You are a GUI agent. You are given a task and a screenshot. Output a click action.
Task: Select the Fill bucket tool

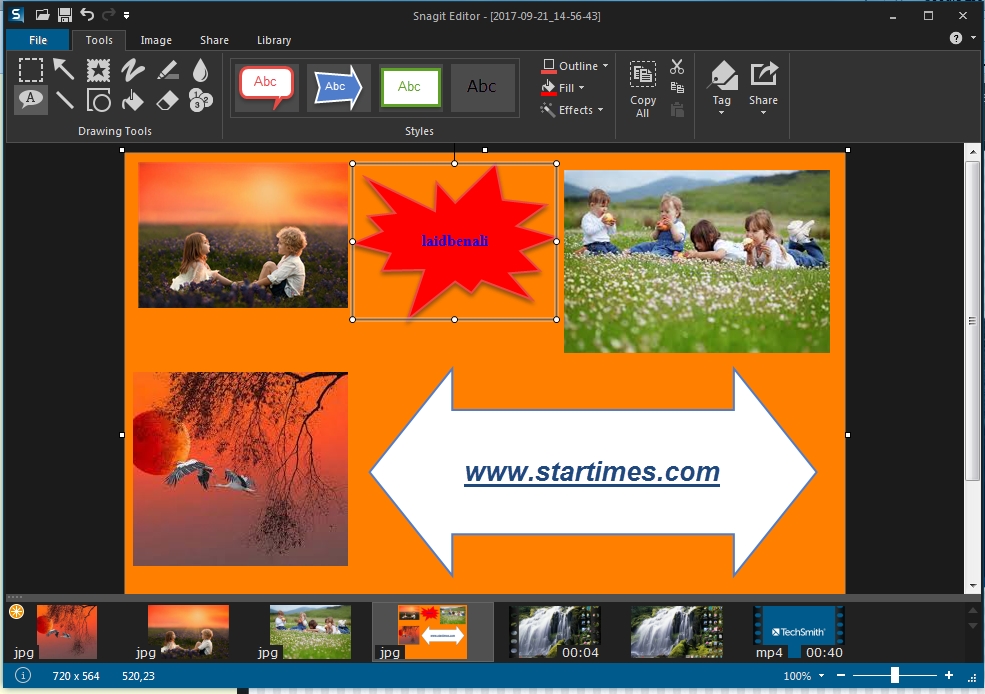(x=133, y=99)
